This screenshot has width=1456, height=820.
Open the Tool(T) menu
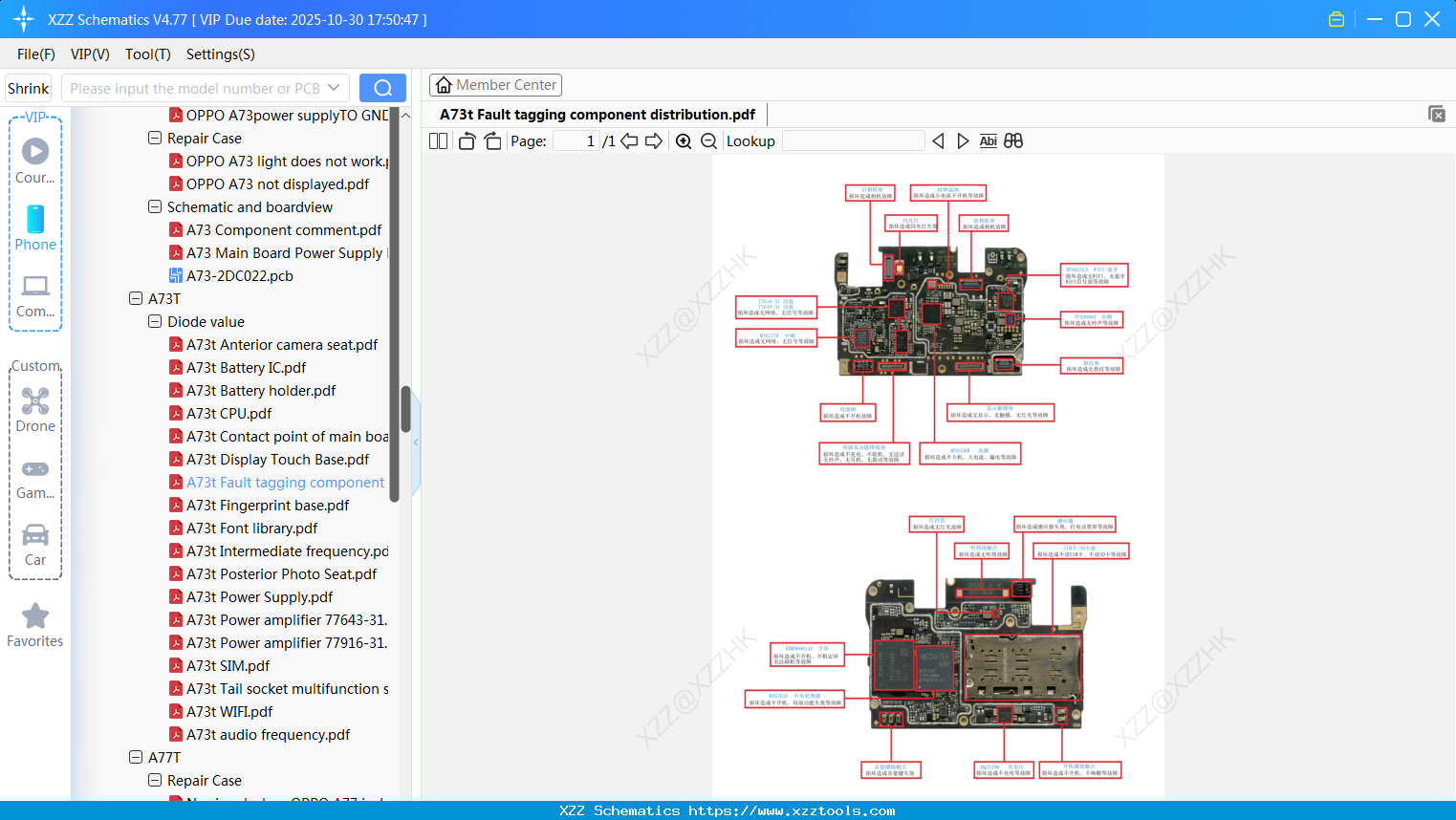click(x=147, y=54)
